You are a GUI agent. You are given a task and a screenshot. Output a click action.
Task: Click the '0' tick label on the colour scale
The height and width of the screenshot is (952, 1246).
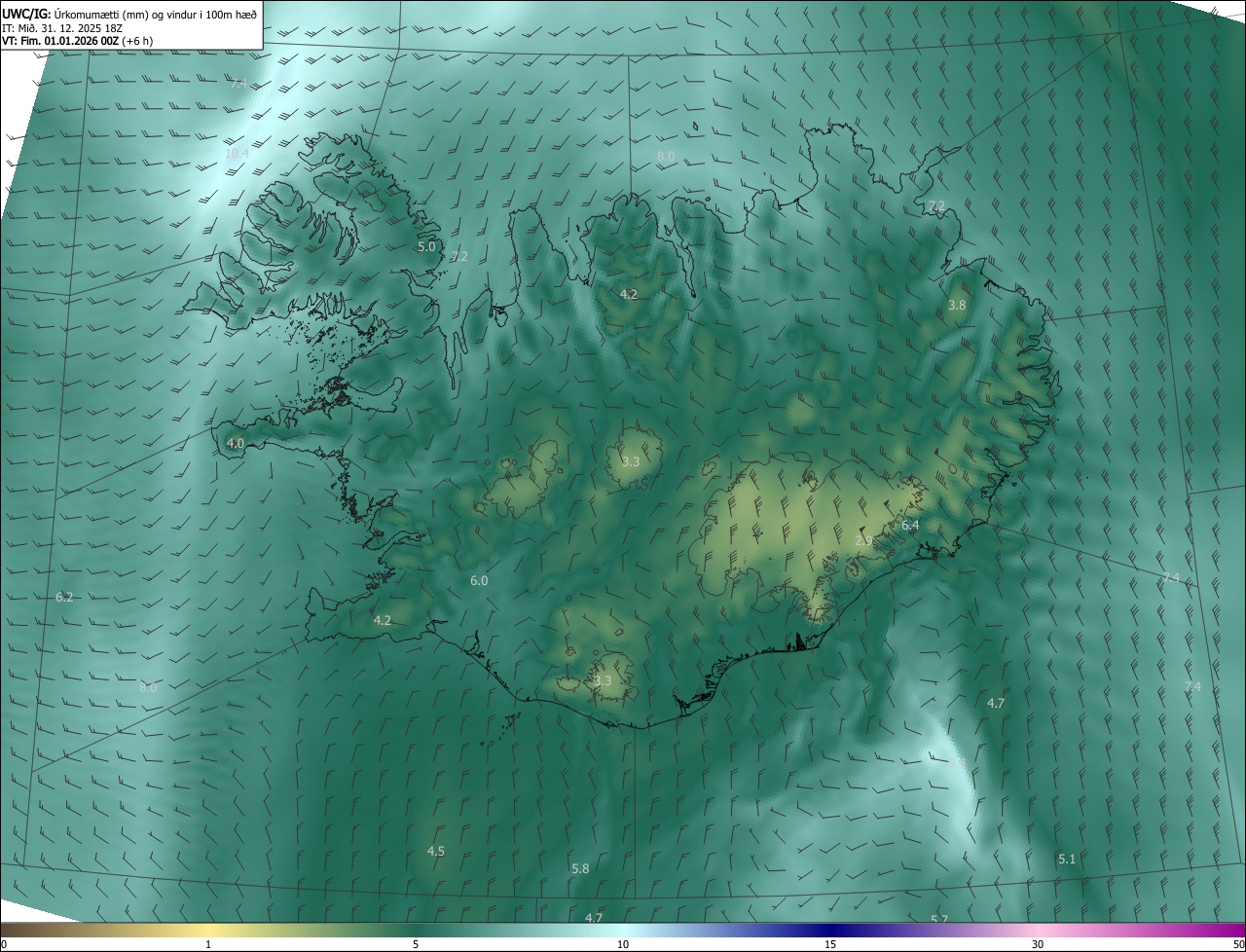(4, 944)
